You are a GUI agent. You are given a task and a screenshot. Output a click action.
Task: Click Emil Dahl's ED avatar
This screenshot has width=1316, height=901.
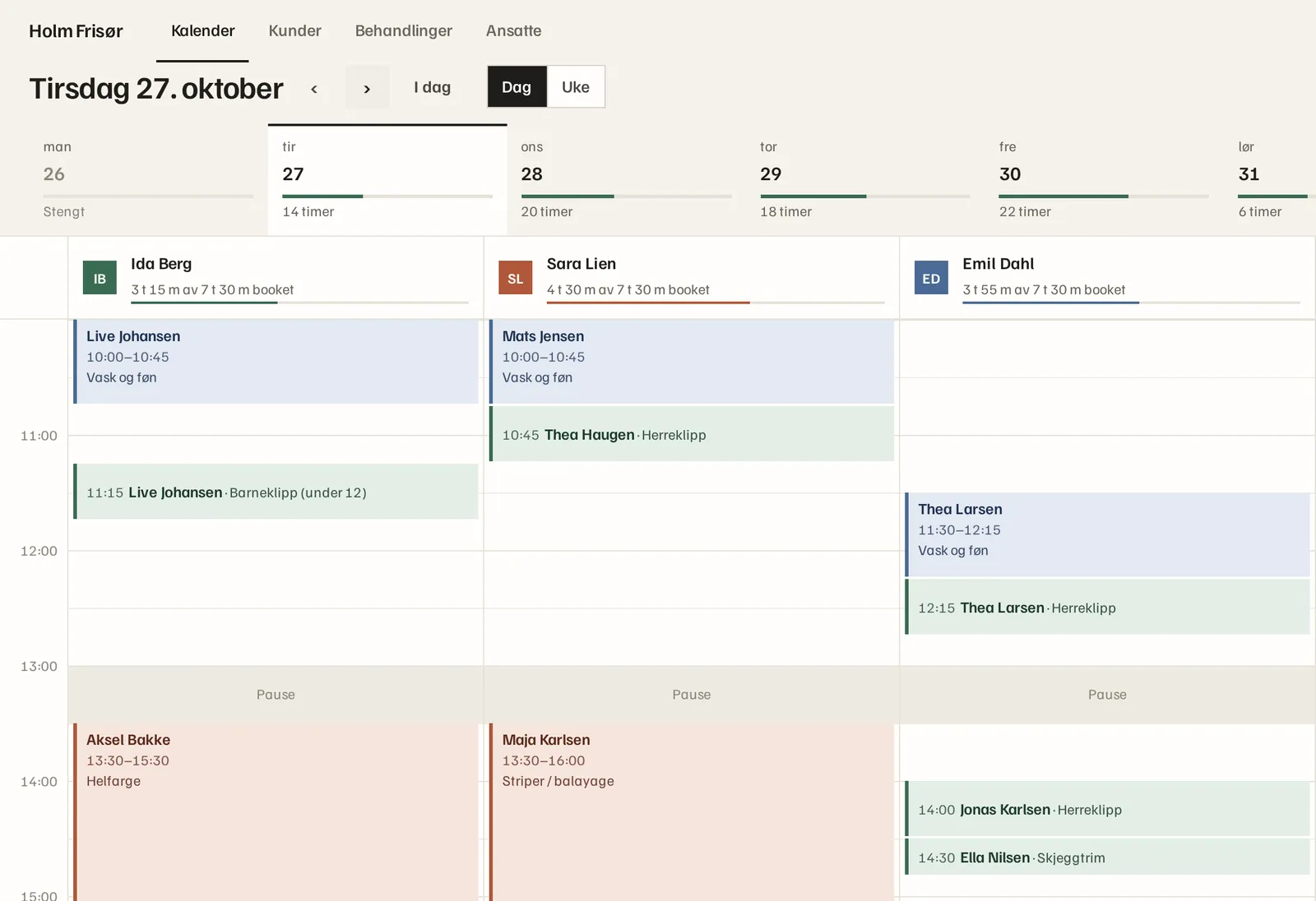(x=931, y=278)
